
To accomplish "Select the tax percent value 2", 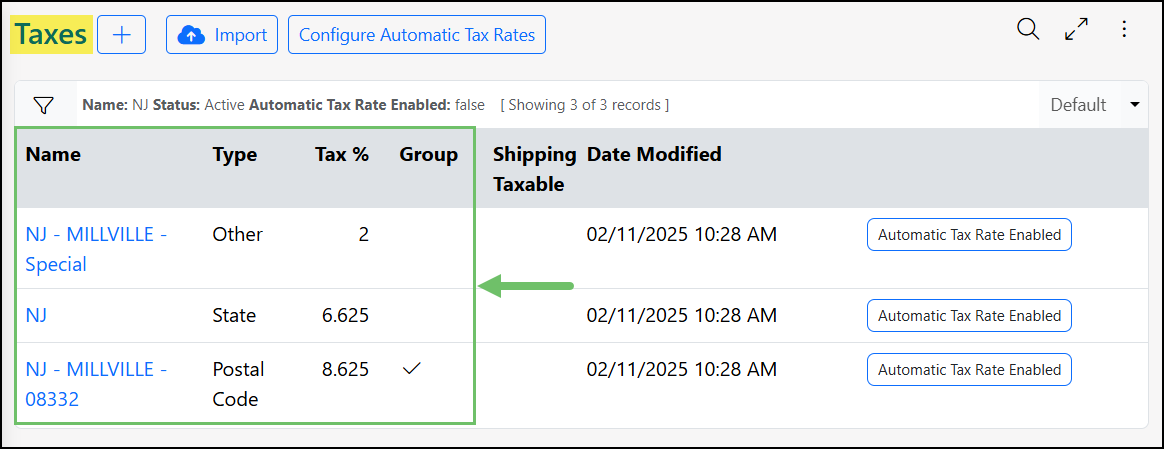I will pyautogui.click(x=364, y=235).
